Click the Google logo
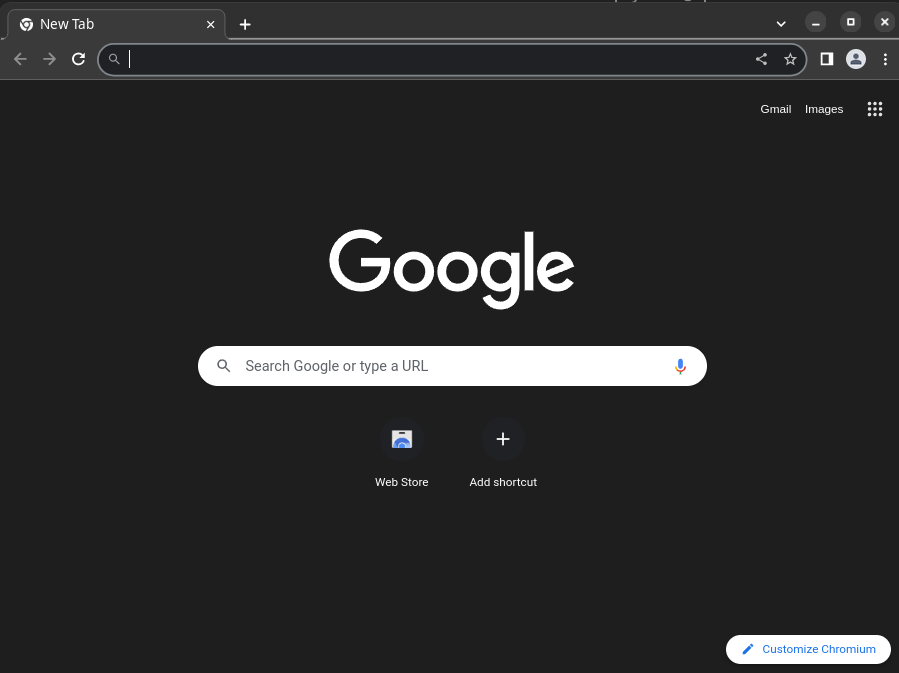 451,269
